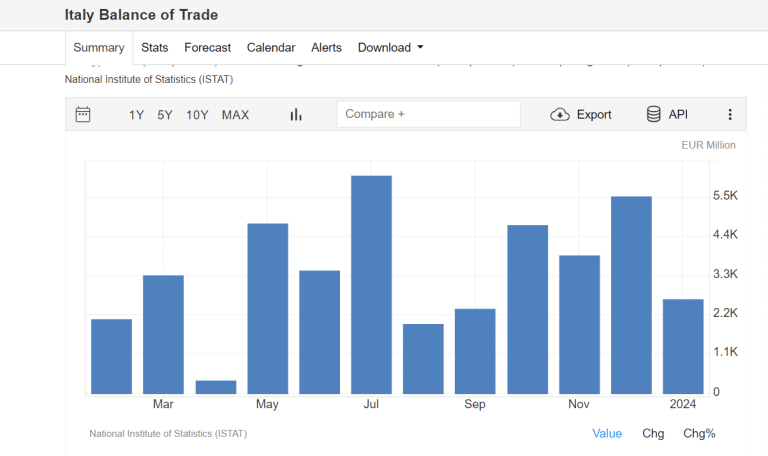Viewport: 768px width, 456px height.
Task: Click the chart type bar icon
Action: click(296, 115)
